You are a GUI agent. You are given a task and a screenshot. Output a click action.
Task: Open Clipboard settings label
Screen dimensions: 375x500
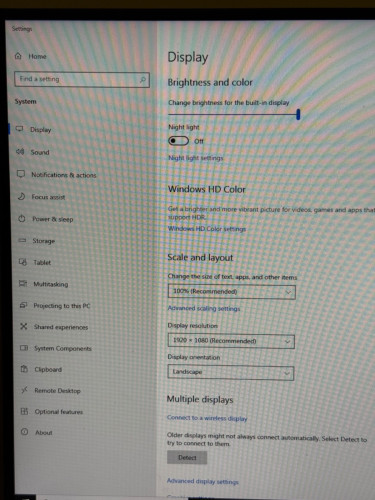click(48, 369)
